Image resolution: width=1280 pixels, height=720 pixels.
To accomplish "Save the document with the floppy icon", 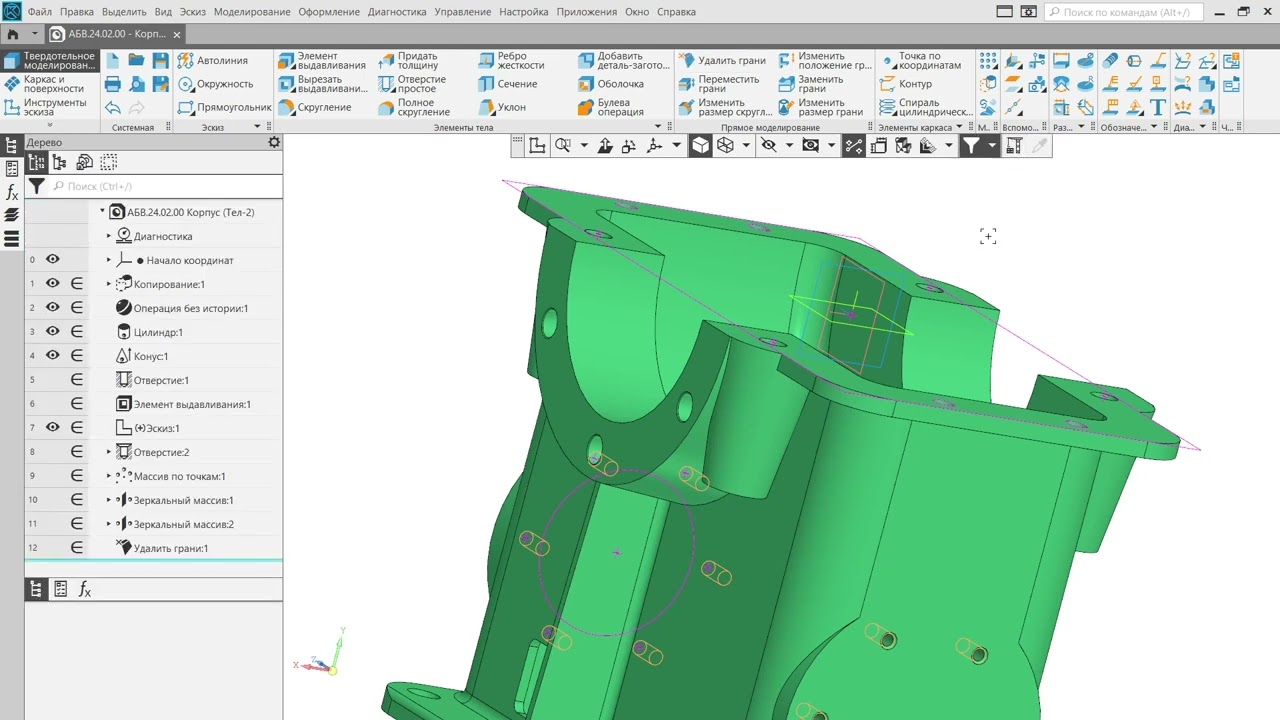I will (161, 61).
